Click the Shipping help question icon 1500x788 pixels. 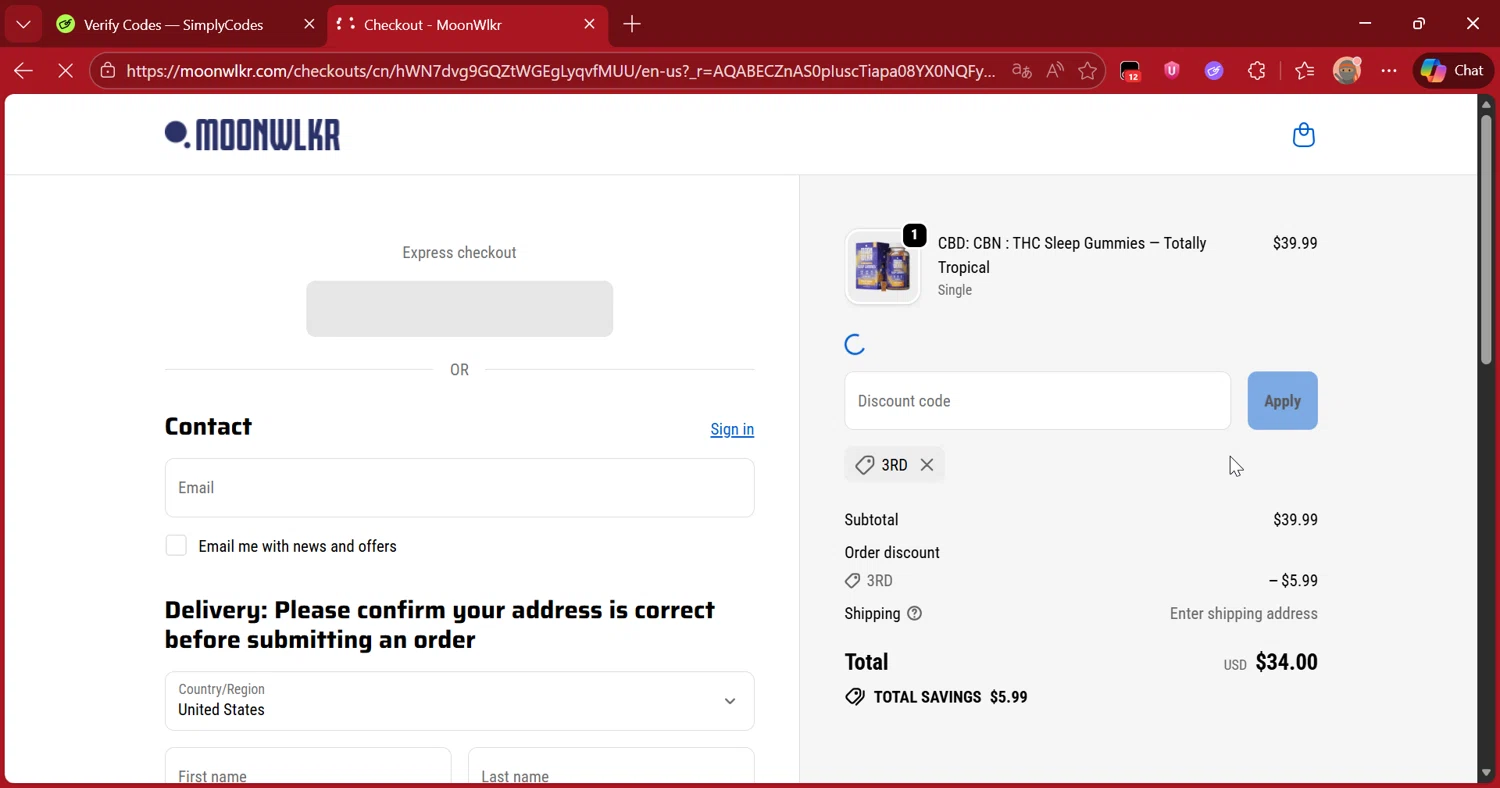point(914,614)
